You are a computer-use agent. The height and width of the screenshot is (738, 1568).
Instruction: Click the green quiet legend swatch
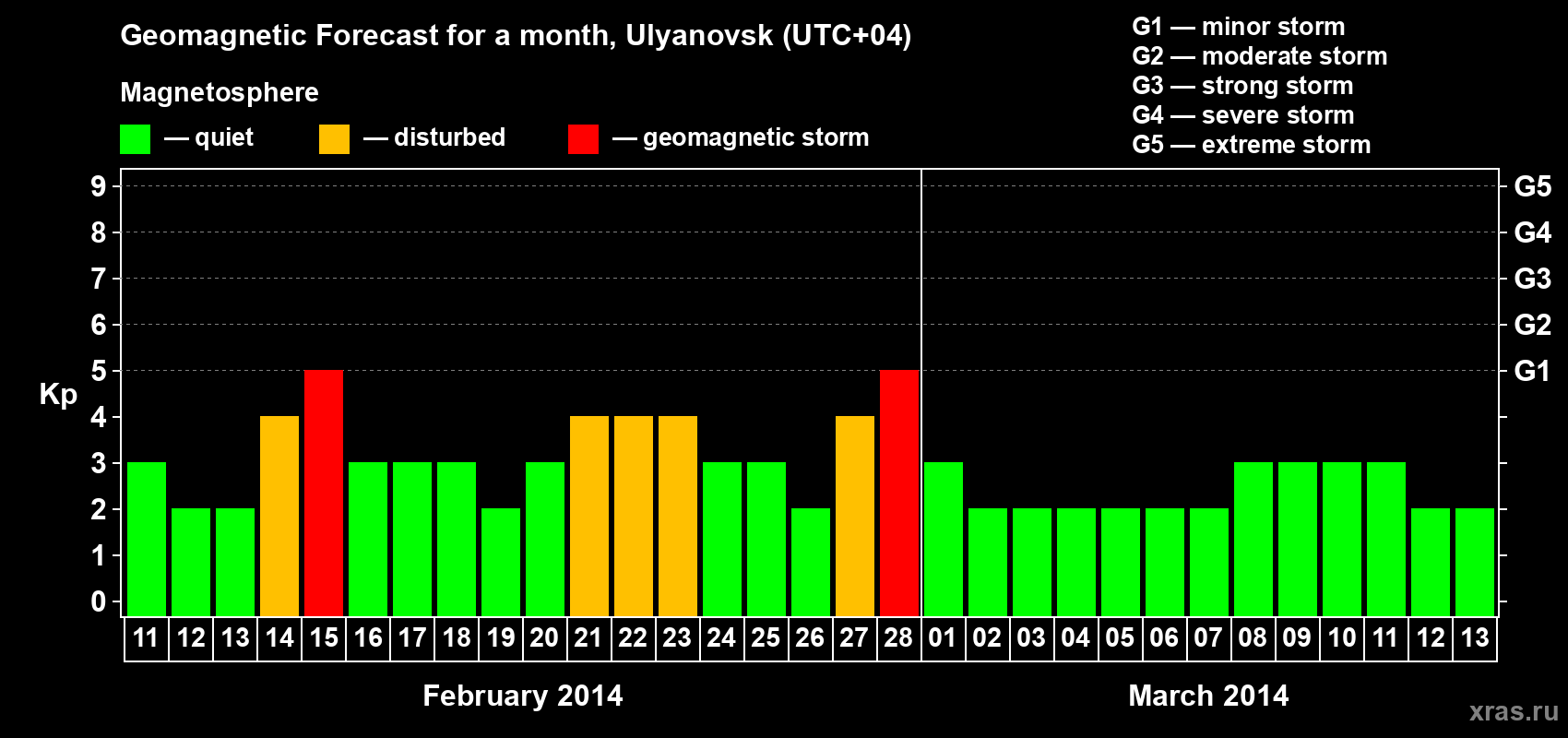(135, 139)
